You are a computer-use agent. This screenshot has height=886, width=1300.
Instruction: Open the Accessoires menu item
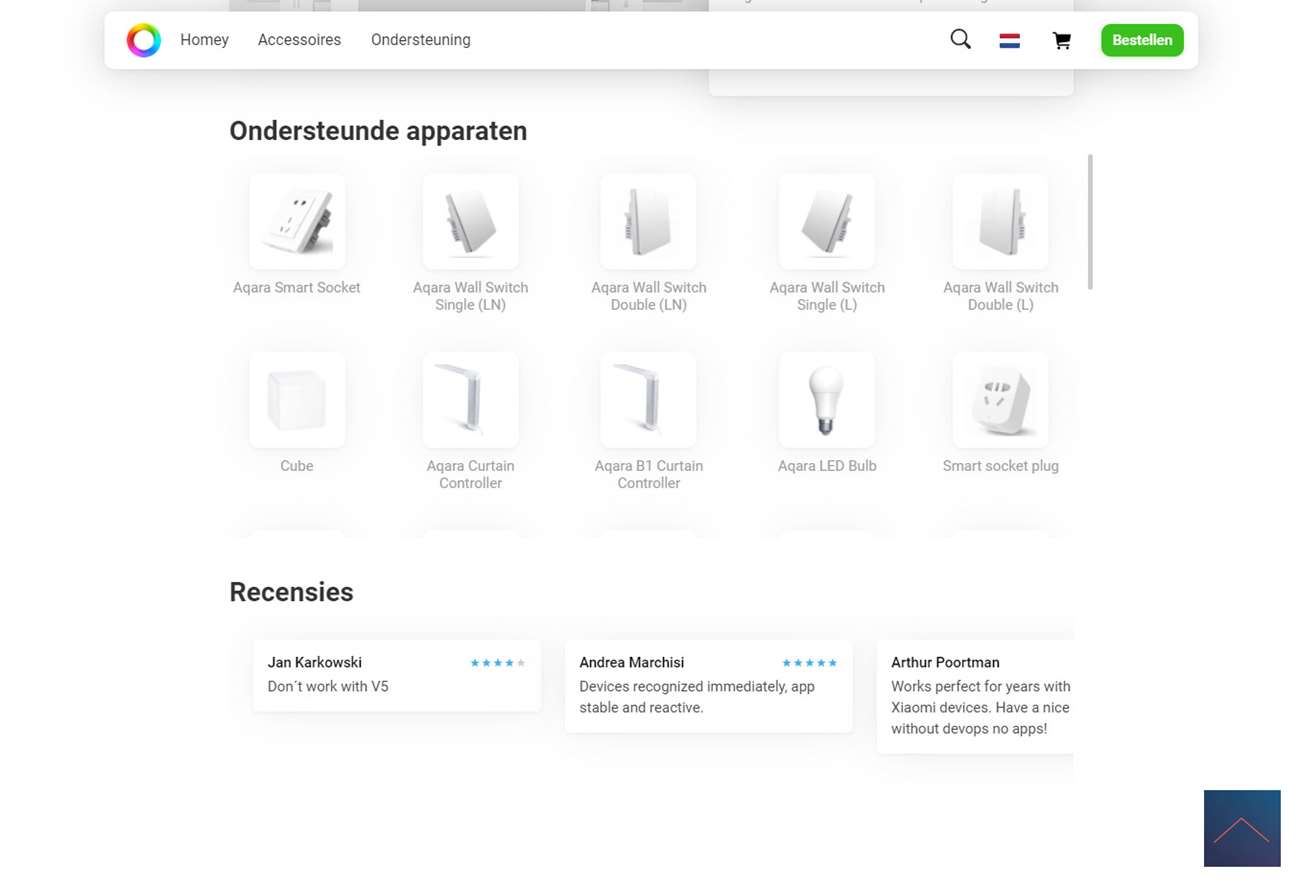pos(299,40)
